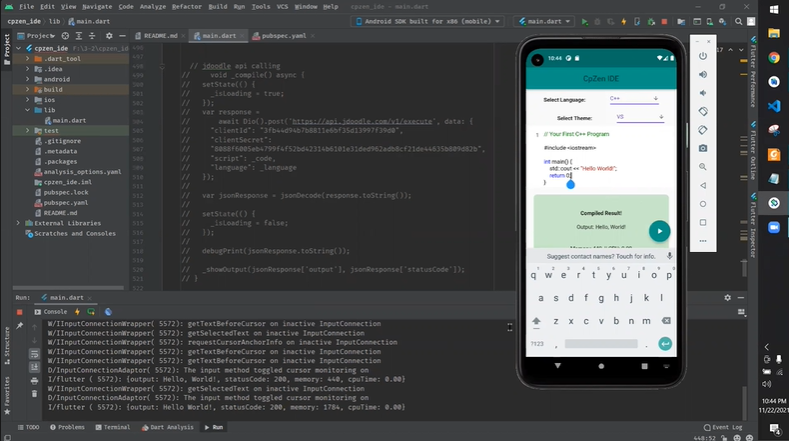Viewport: 789px width, 441px height.
Task: Open the Terminal tool window tab
Action: click(x=113, y=427)
